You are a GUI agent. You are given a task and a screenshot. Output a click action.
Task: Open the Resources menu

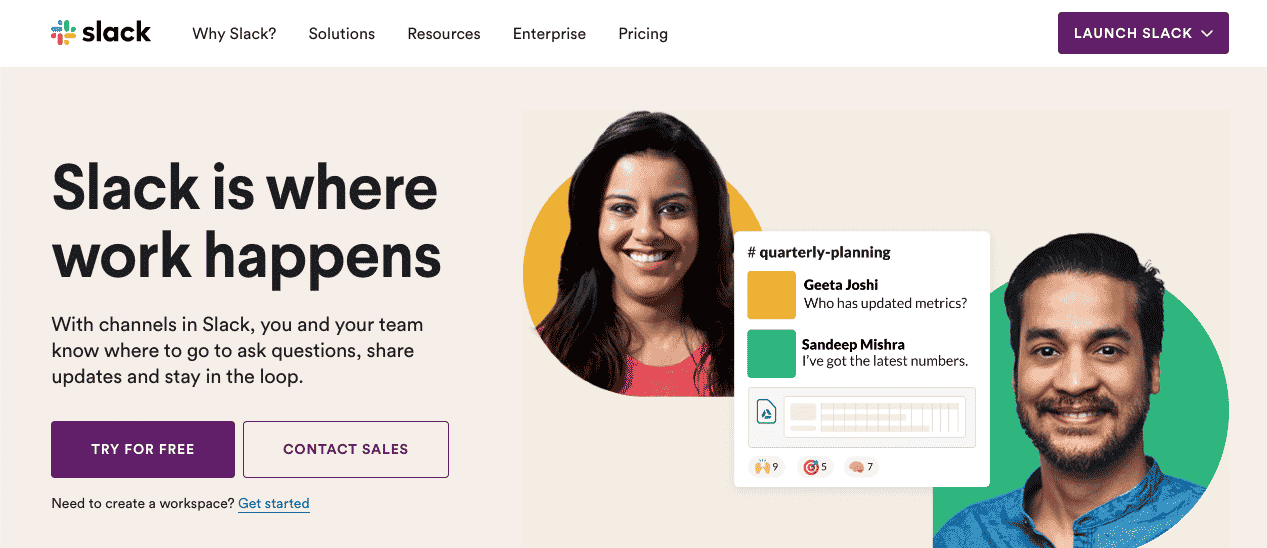[444, 33]
